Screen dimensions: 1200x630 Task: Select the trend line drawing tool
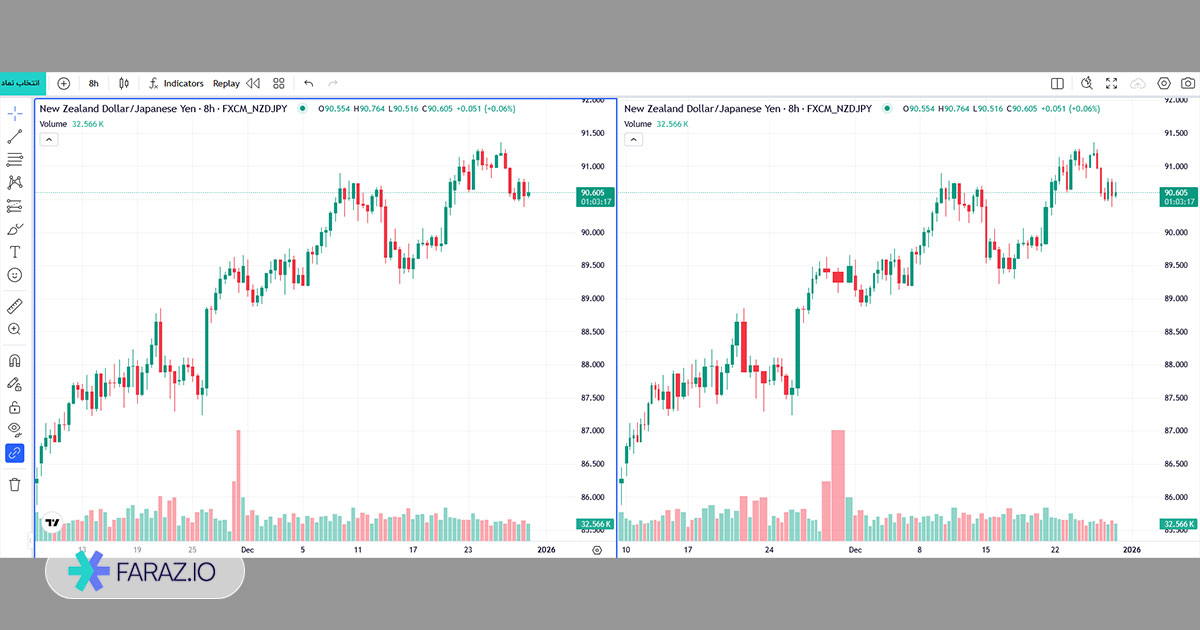coord(15,136)
